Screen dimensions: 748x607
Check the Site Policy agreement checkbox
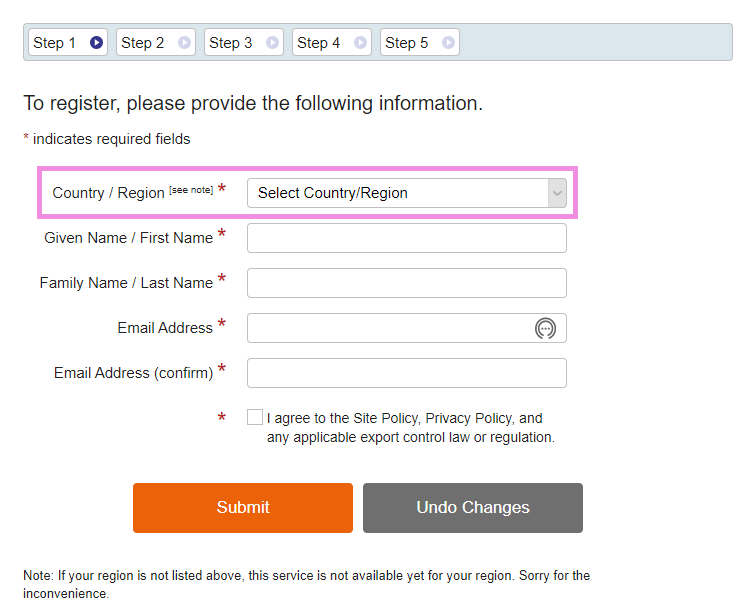[x=255, y=418]
